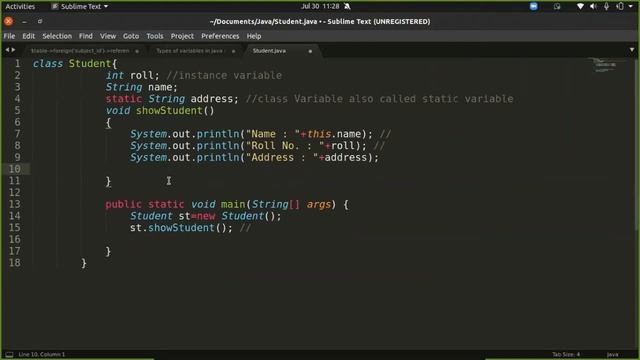Click line number 13 in the gutter
This screenshot has height=360, width=640.
coord(14,204)
